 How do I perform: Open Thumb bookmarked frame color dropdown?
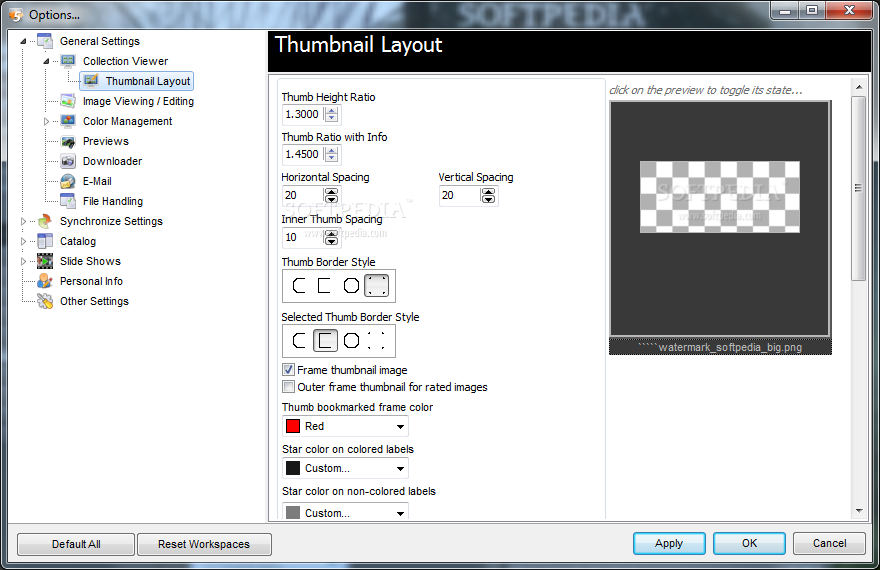(x=400, y=426)
